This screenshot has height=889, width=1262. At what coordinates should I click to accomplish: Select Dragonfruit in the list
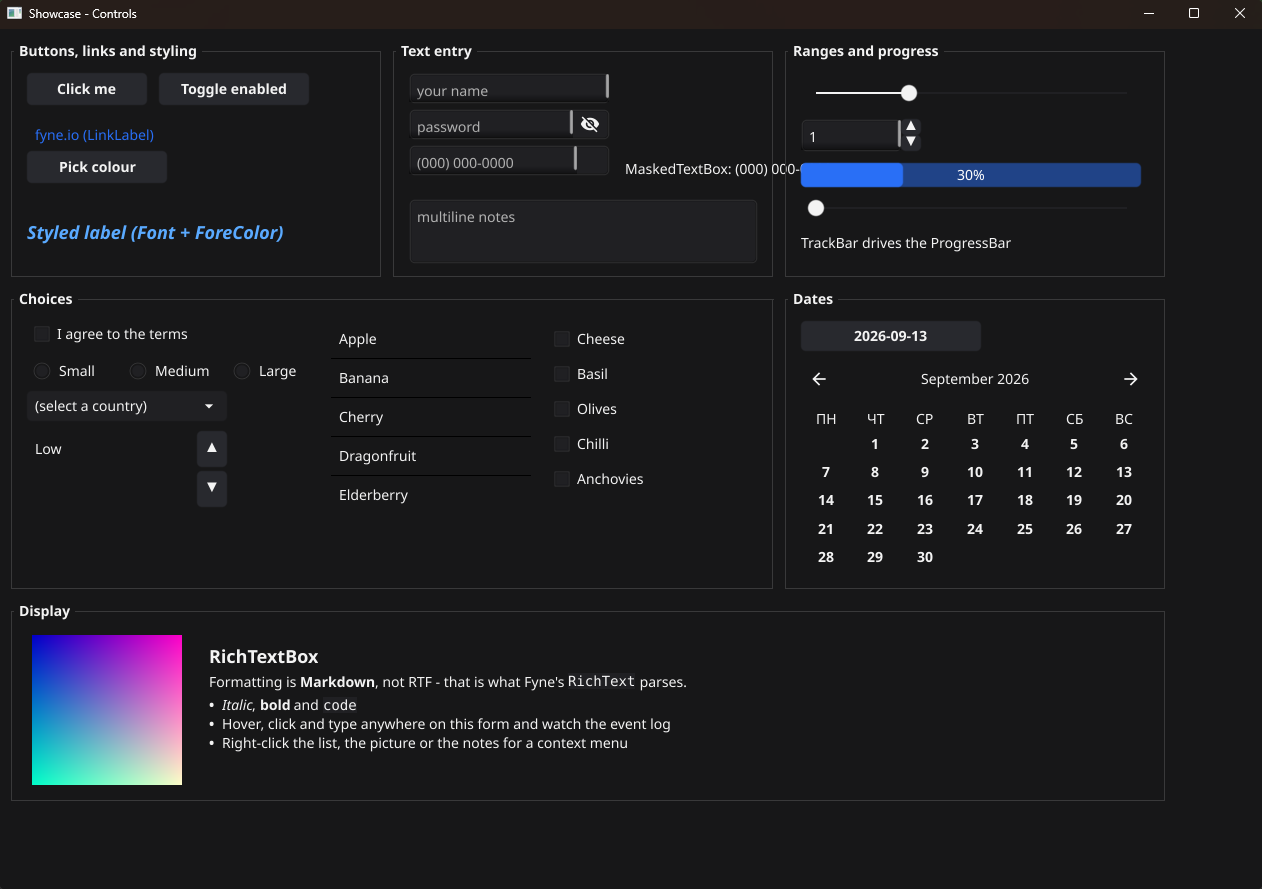431,456
